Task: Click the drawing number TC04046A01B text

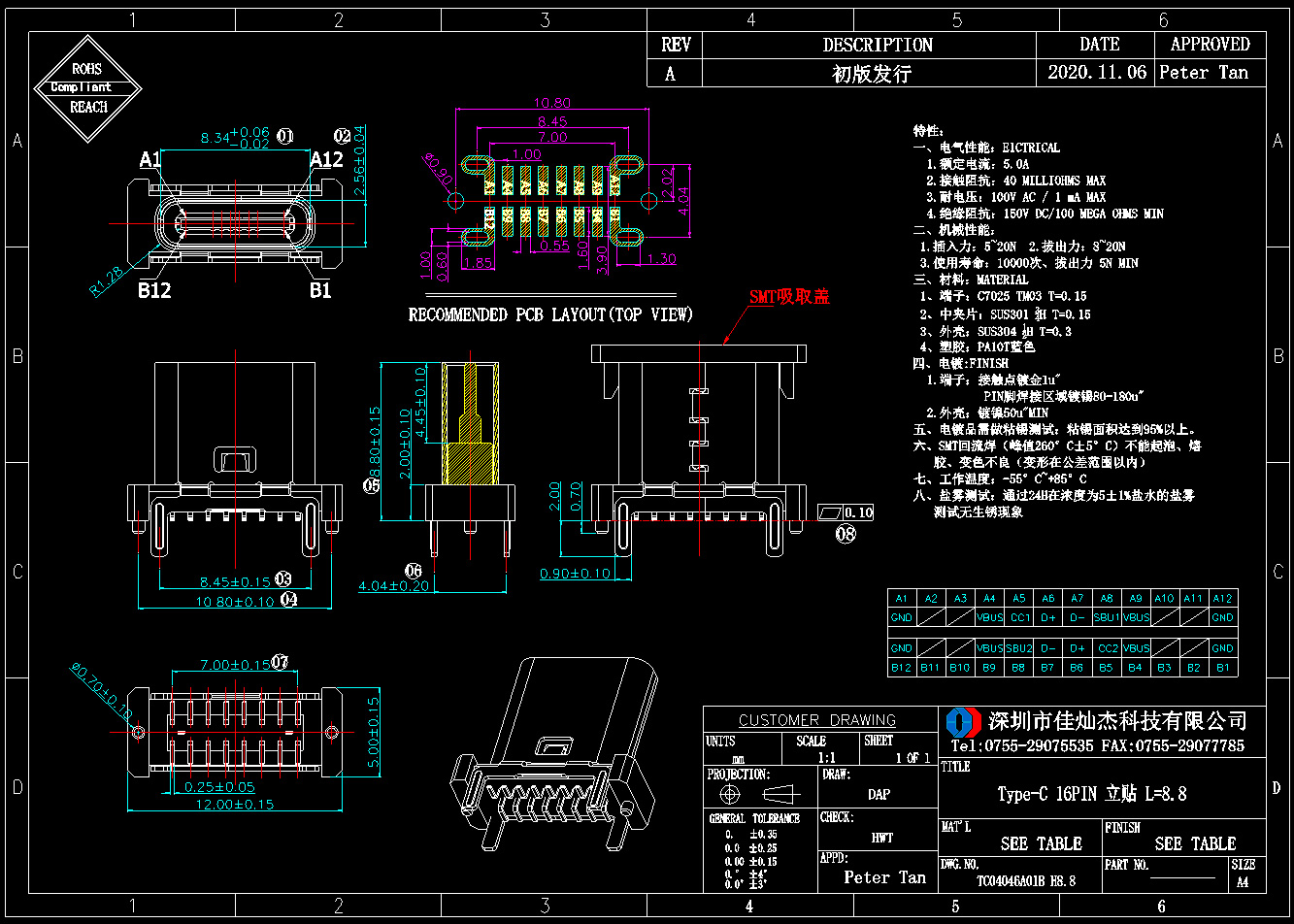Action: [x=1027, y=882]
